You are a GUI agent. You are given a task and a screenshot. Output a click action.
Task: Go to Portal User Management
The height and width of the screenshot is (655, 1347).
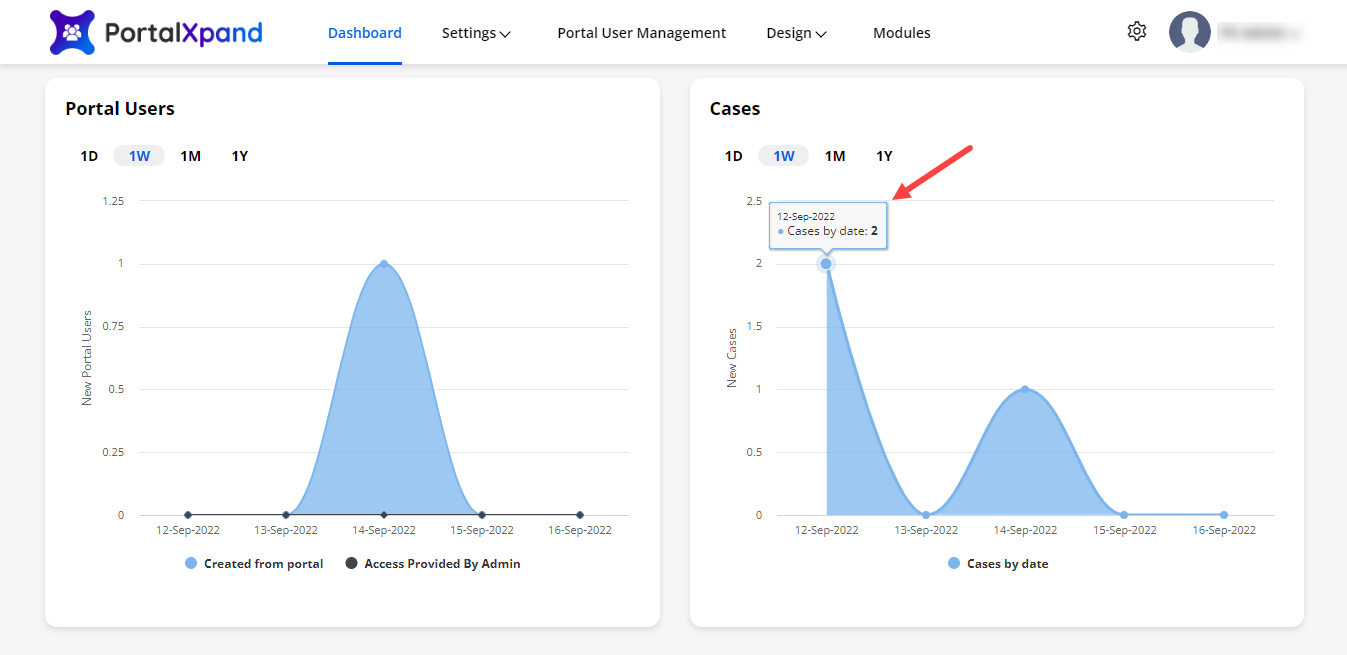tap(641, 33)
